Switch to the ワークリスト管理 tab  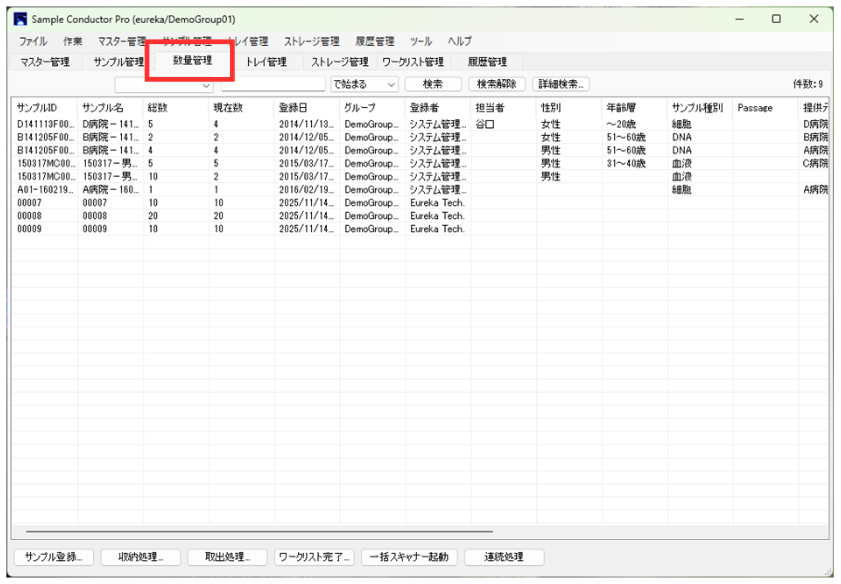pos(413,62)
